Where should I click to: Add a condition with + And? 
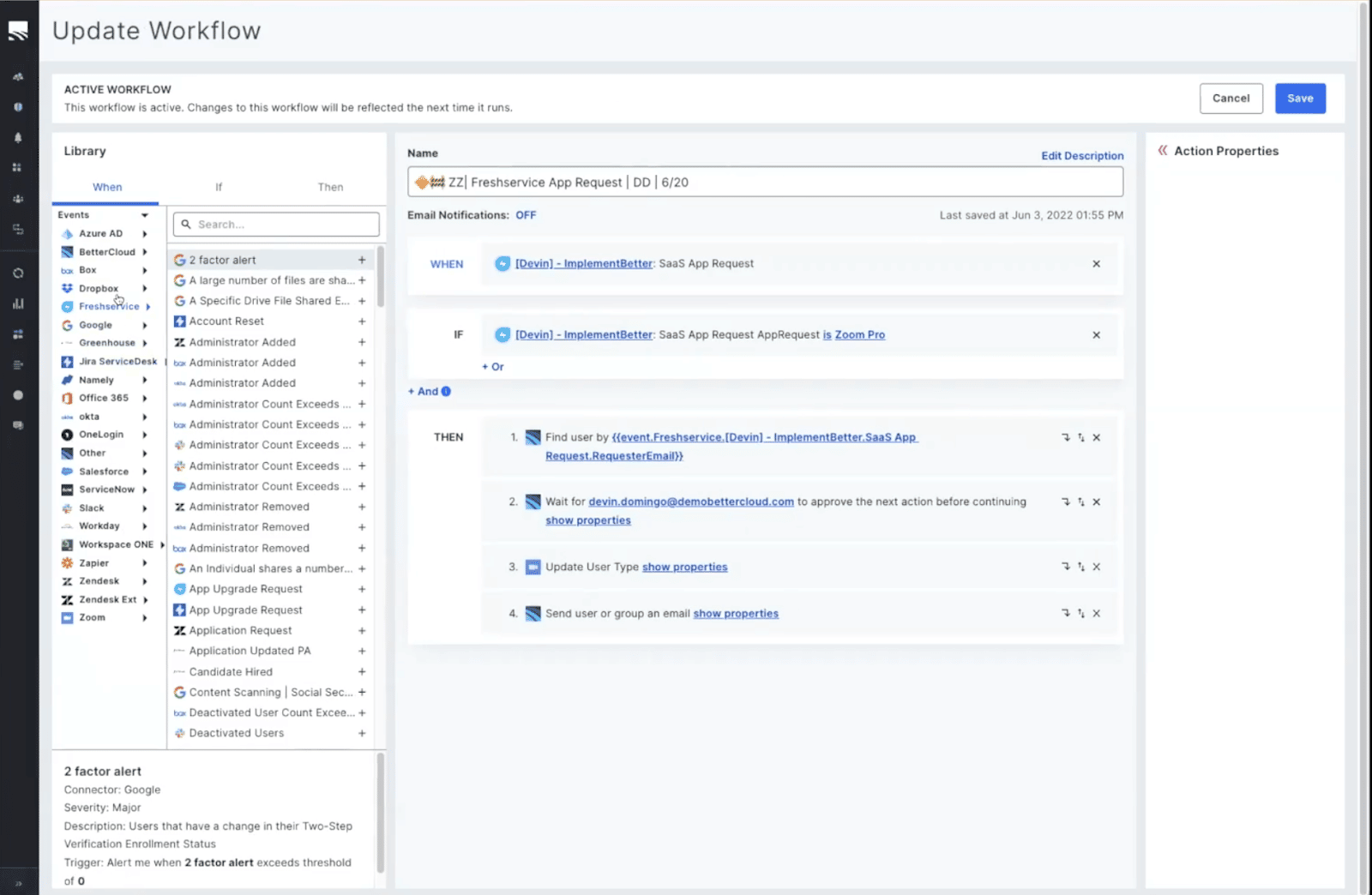tap(423, 391)
